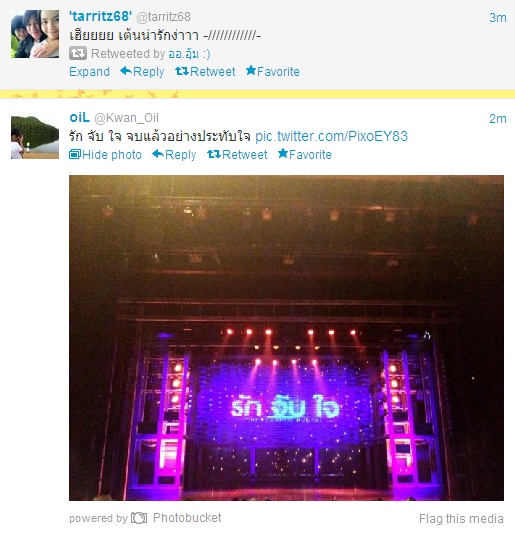Image resolution: width=515 pixels, height=534 pixels.
Task: Click Reply arrow icon on oiL tweet
Action: coord(158,154)
